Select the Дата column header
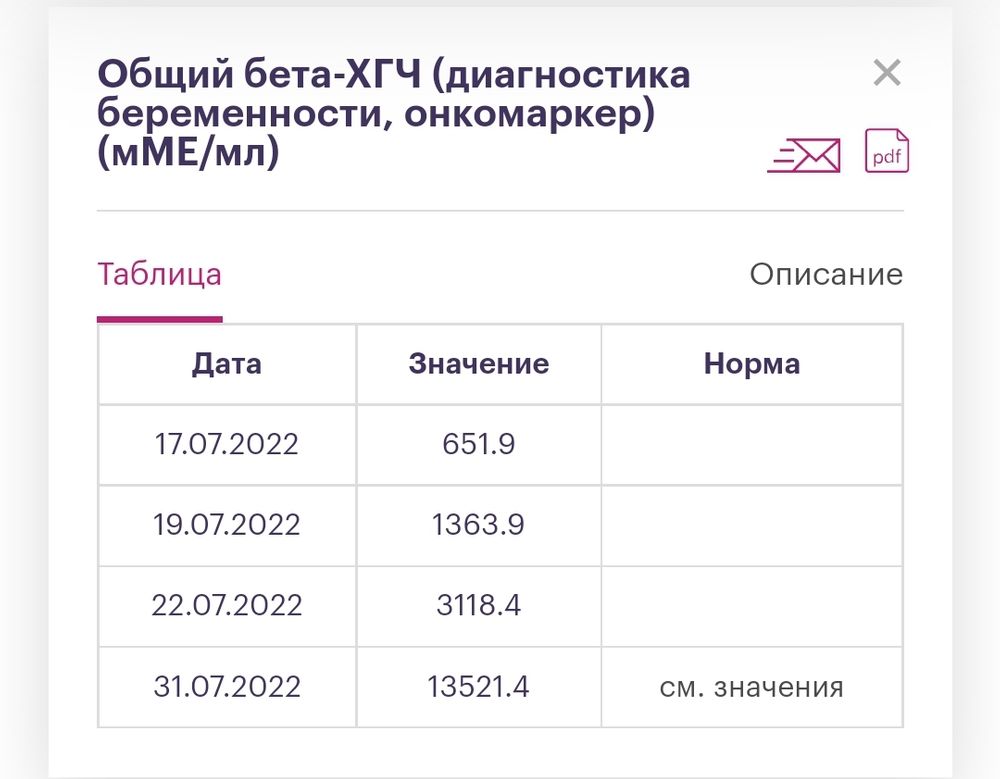Image resolution: width=1000 pixels, height=779 pixels. [x=226, y=363]
